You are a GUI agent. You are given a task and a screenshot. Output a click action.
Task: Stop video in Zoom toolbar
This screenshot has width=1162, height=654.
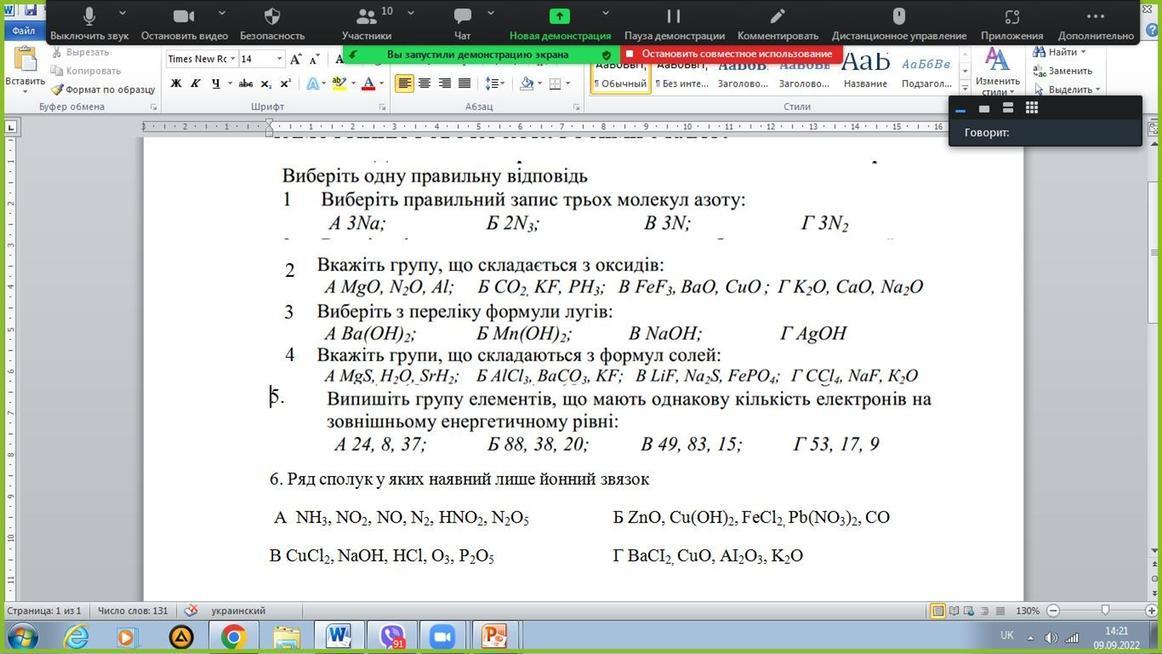point(184,23)
